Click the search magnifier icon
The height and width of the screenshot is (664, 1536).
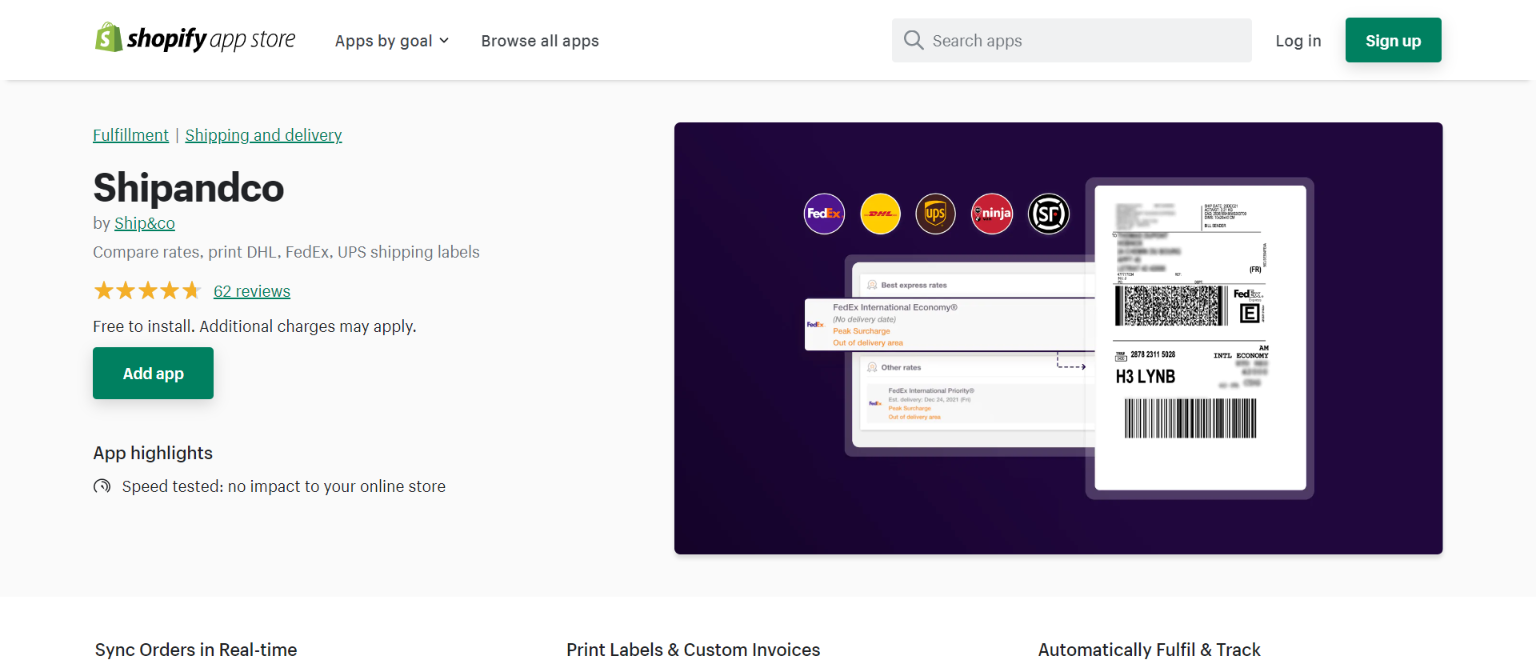[x=913, y=40]
